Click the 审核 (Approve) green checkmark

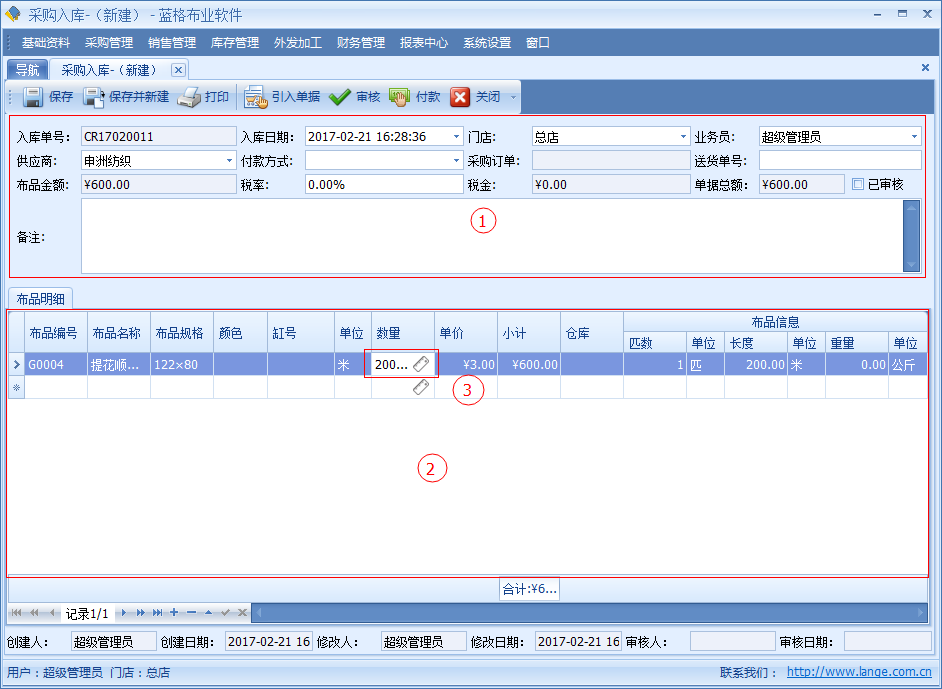pos(340,97)
